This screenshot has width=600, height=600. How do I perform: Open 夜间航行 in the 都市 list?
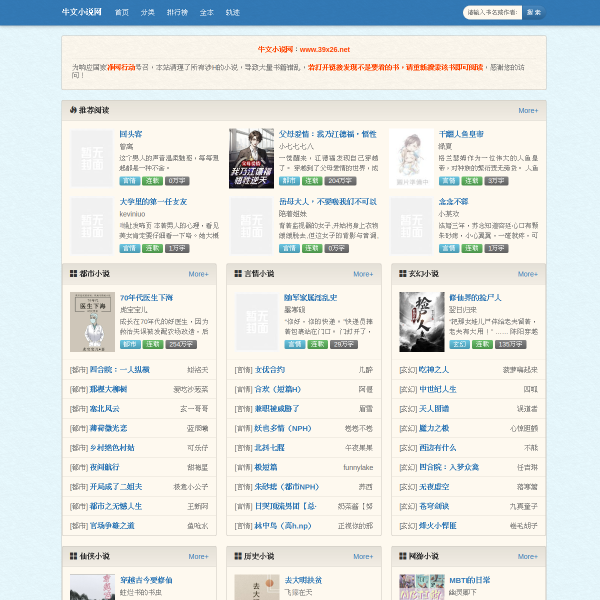coord(104,467)
